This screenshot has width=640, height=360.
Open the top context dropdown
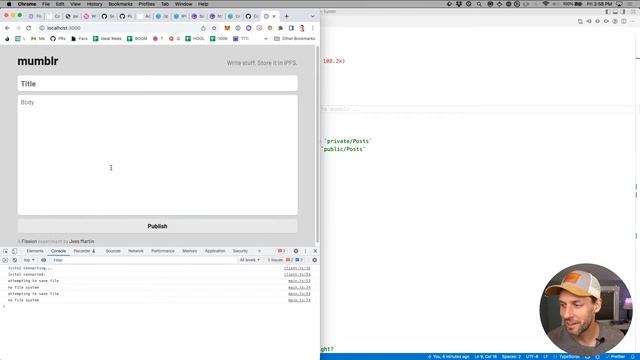[29, 260]
